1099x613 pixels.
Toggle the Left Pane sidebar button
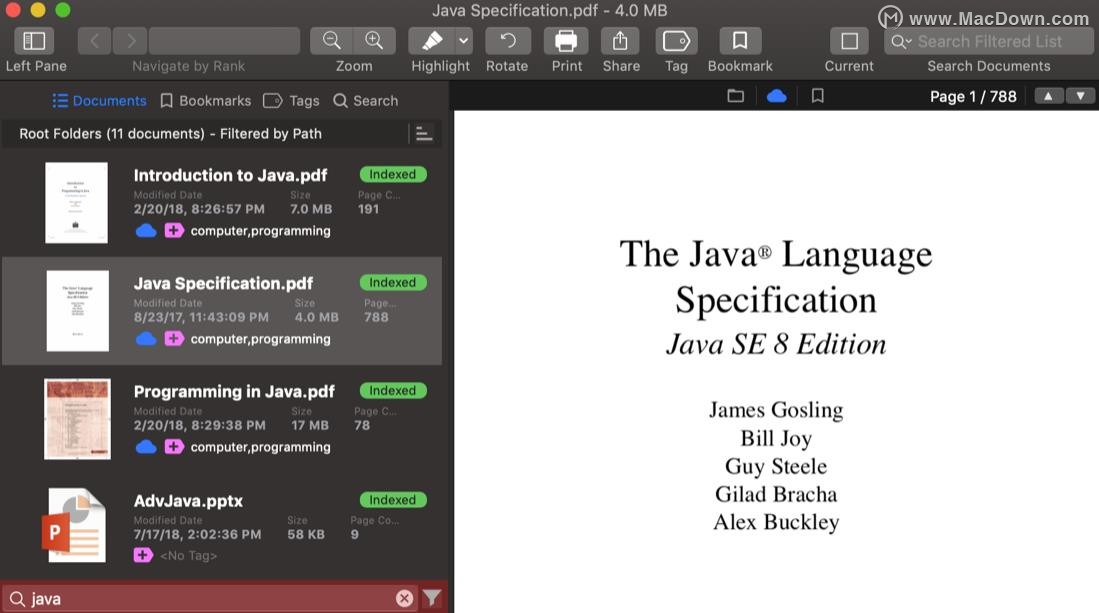click(34, 41)
